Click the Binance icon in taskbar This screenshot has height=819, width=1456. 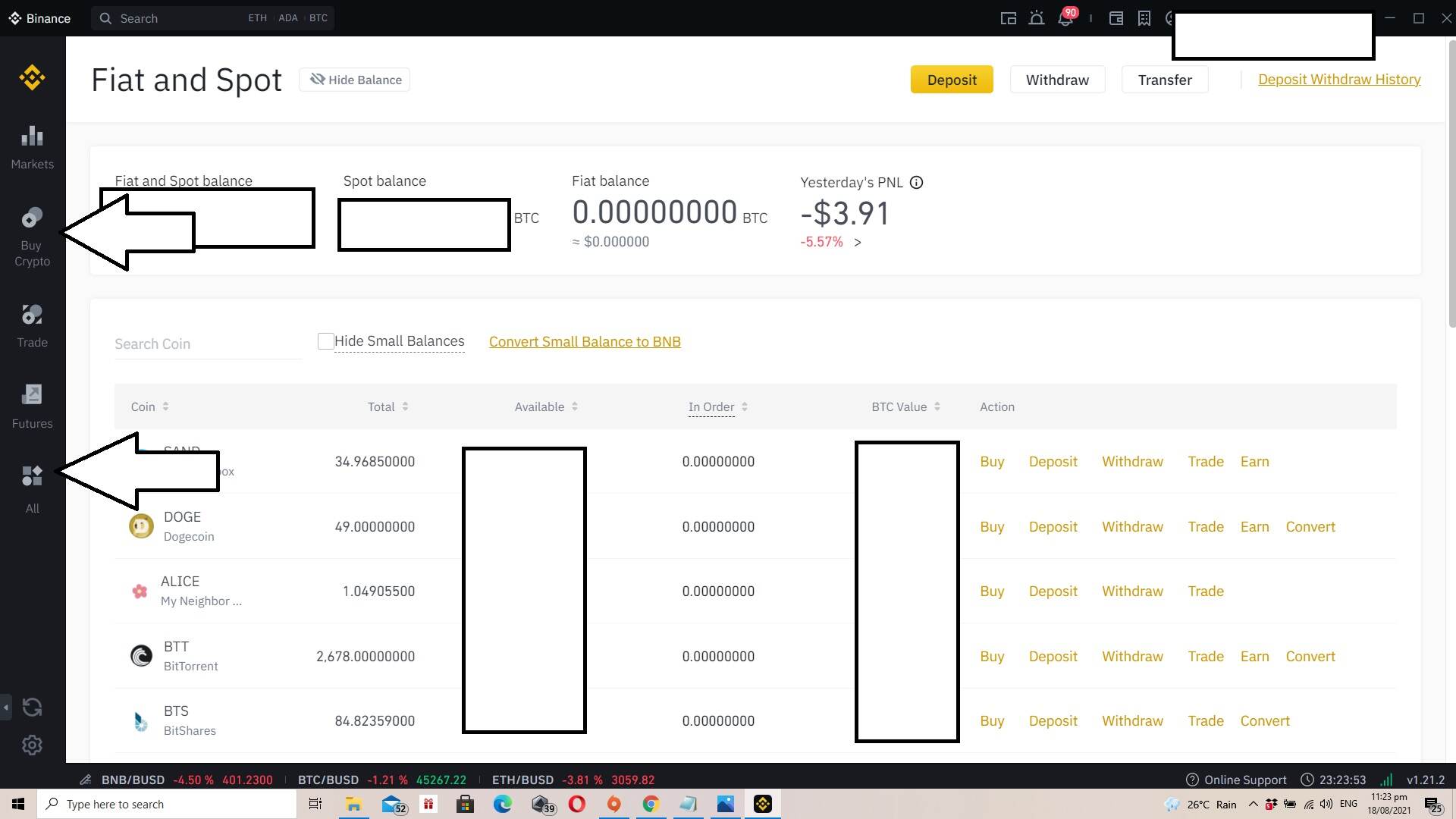coord(763,804)
